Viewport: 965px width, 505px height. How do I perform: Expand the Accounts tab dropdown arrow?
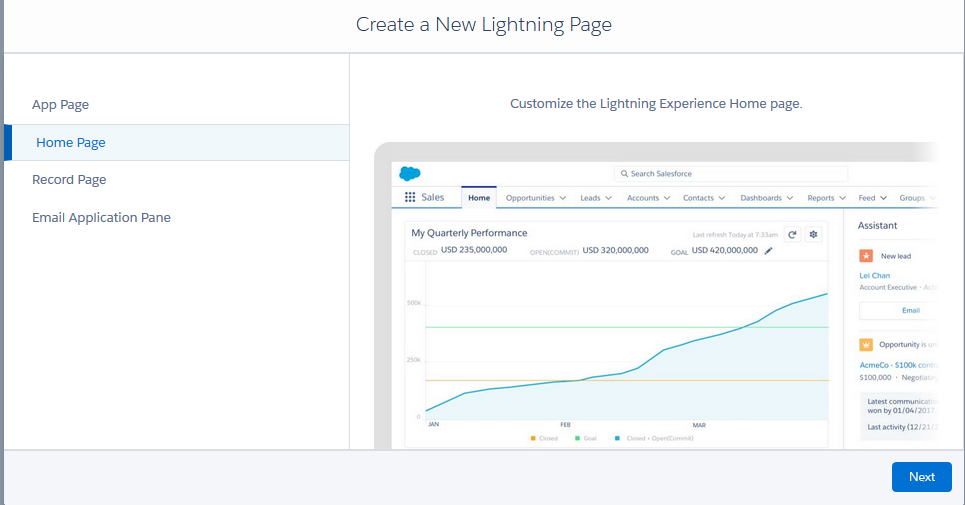pyautogui.click(x=665, y=198)
